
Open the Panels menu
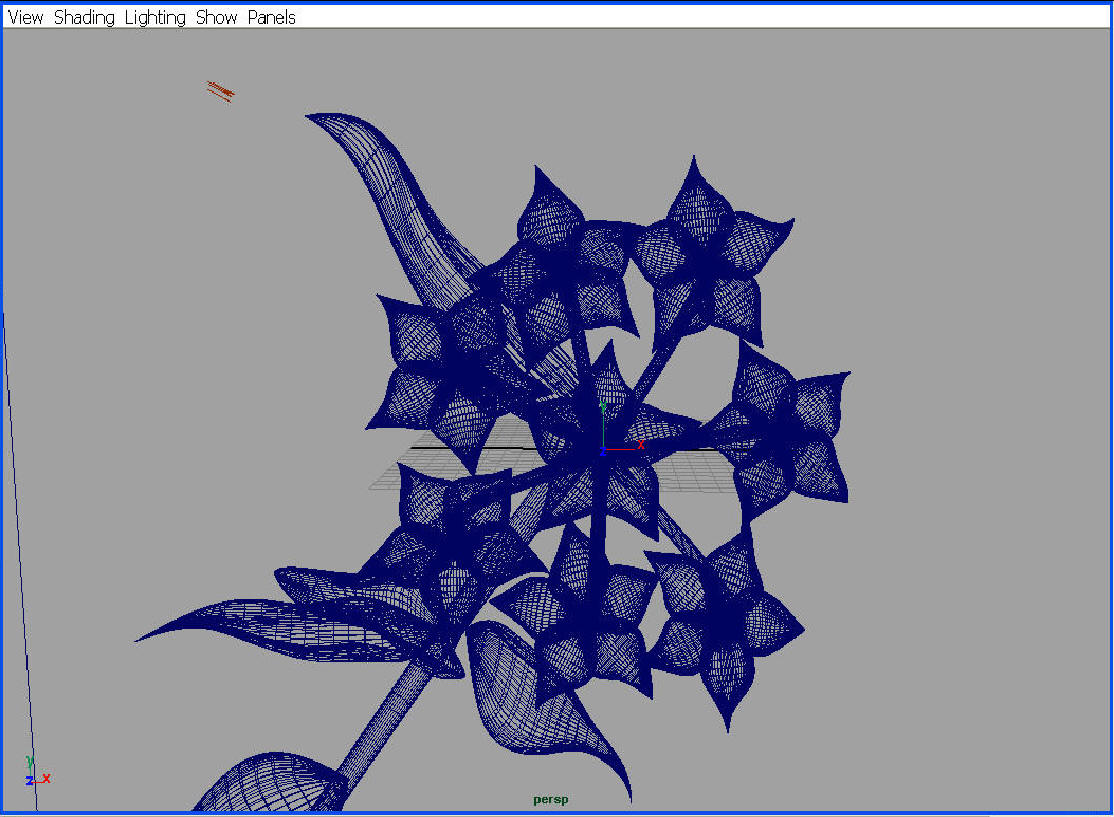click(271, 17)
